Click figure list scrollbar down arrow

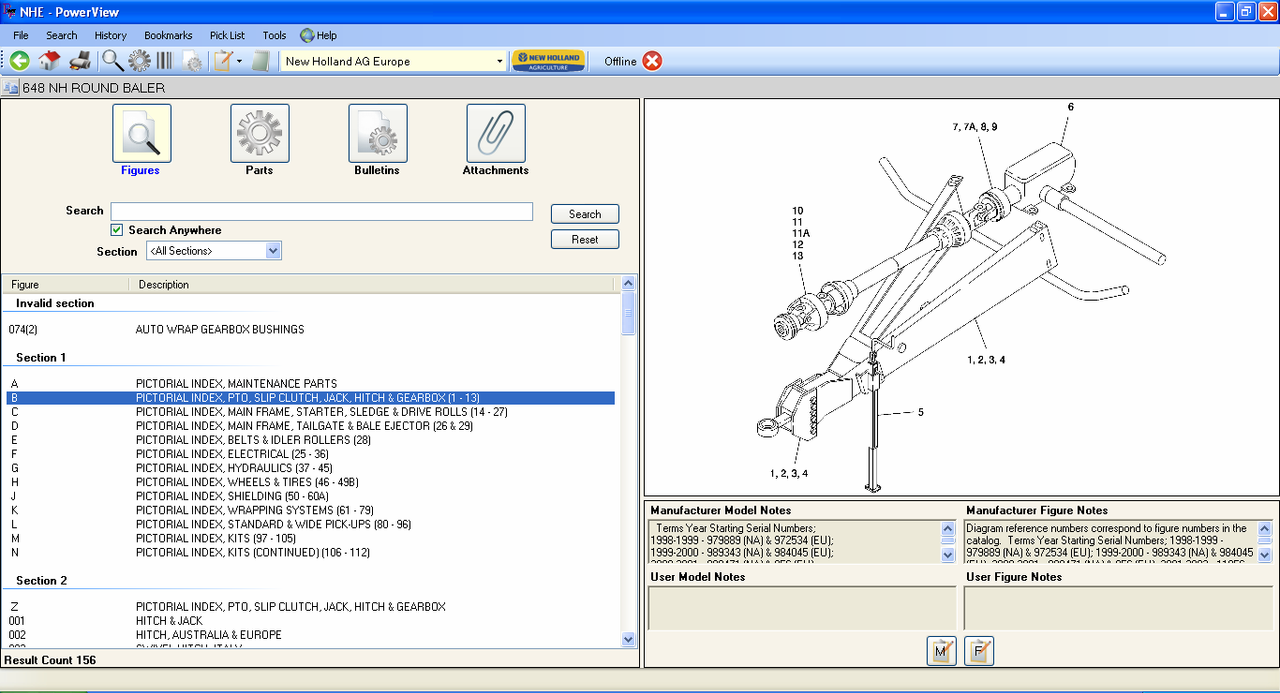click(628, 640)
